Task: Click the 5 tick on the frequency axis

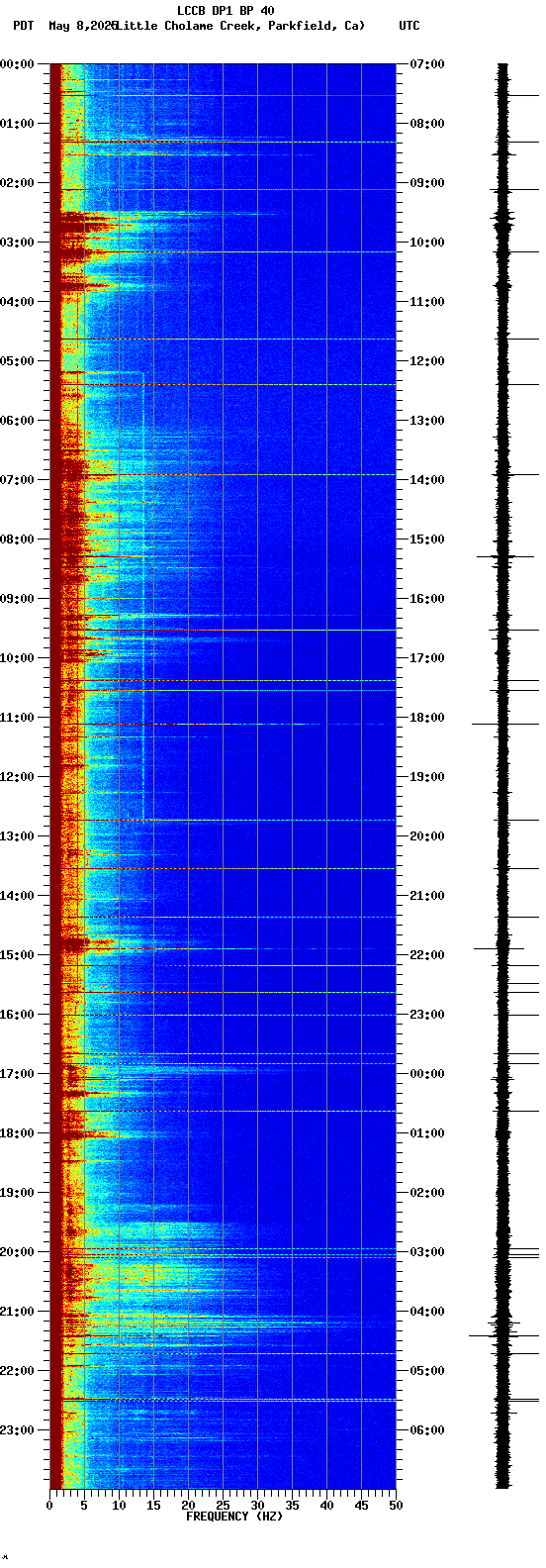Action: tap(84, 1506)
